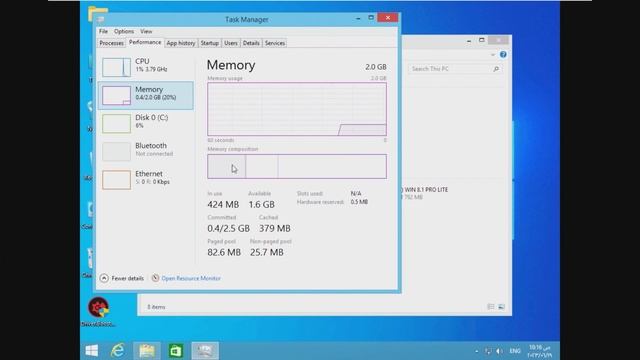Launch Internet Explorer from the taskbar
Image resolution: width=640 pixels, height=360 pixels.
click(118, 351)
